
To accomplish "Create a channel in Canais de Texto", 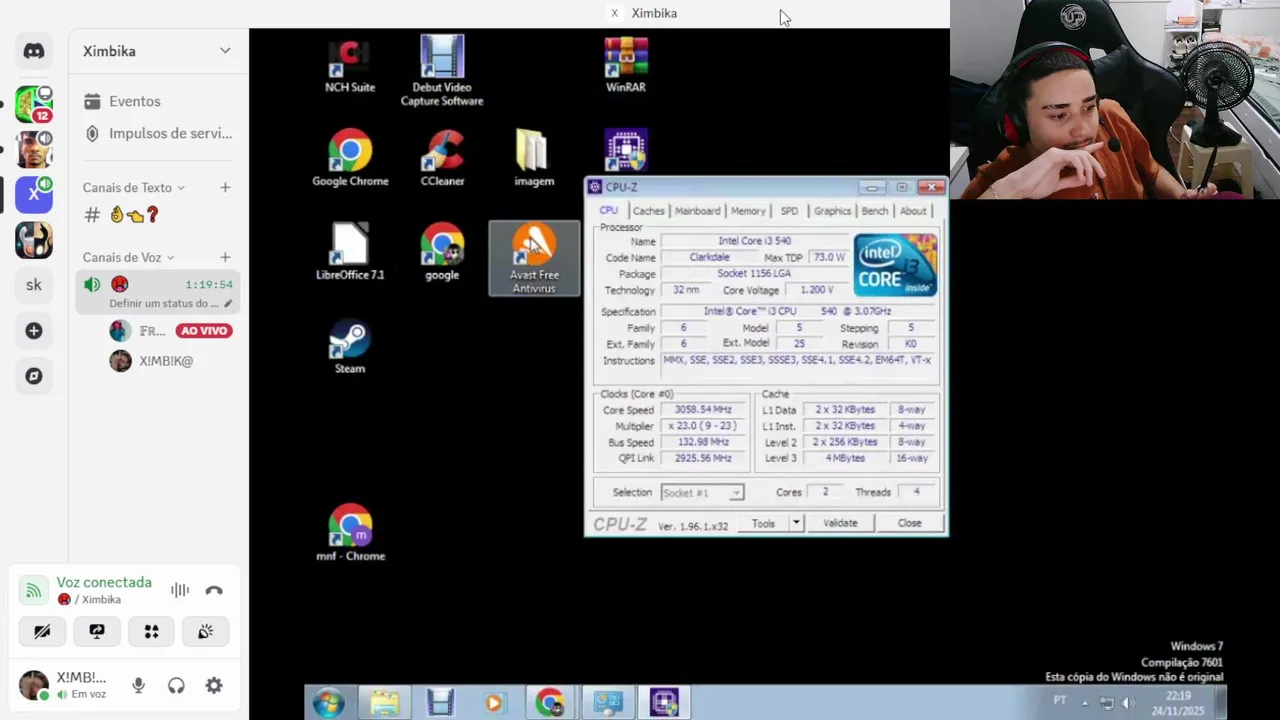I will click(x=225, y=188).
